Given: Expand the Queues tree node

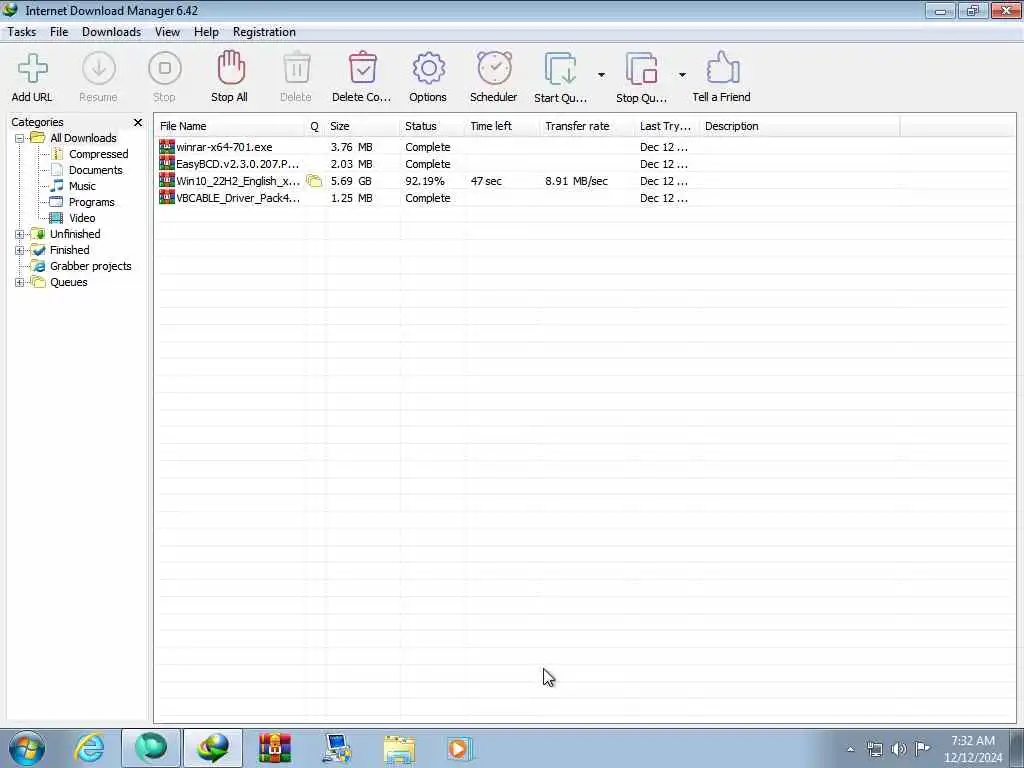Looking at the screenshot, I should point(20,283).
